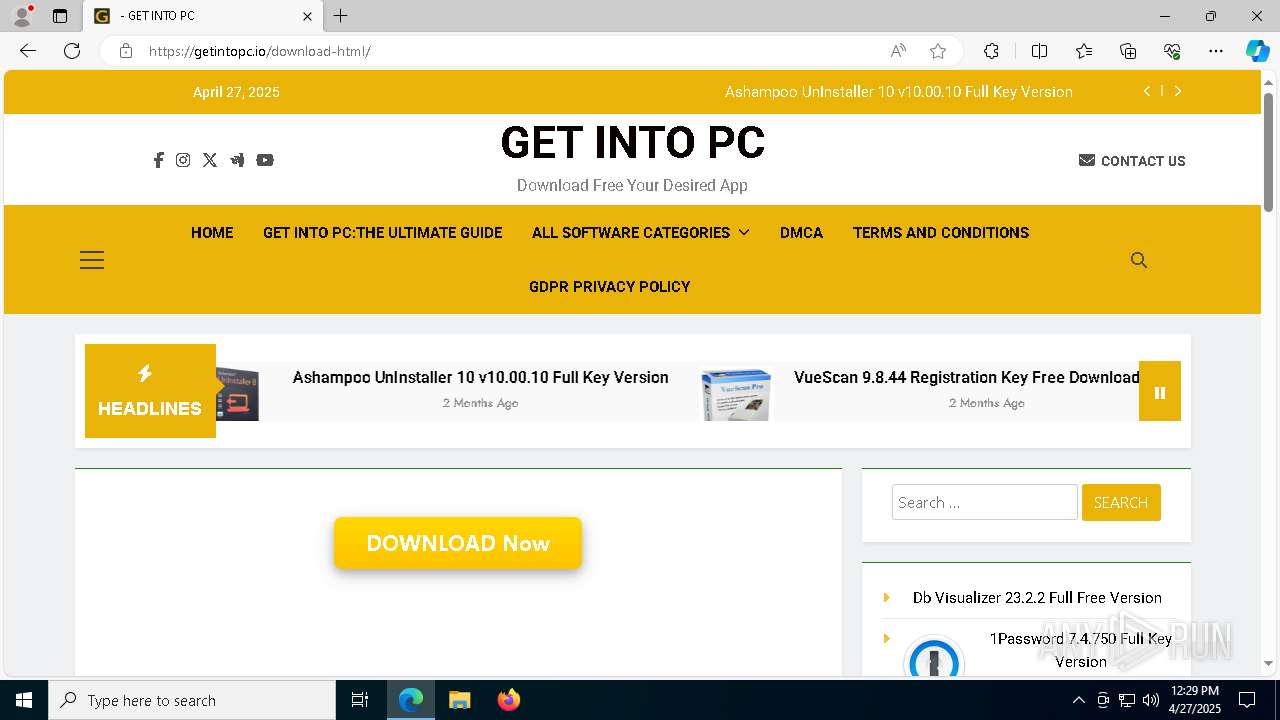Open Collections in Edge toolbar
The image size is (1280, 720).
point(1128,51)
